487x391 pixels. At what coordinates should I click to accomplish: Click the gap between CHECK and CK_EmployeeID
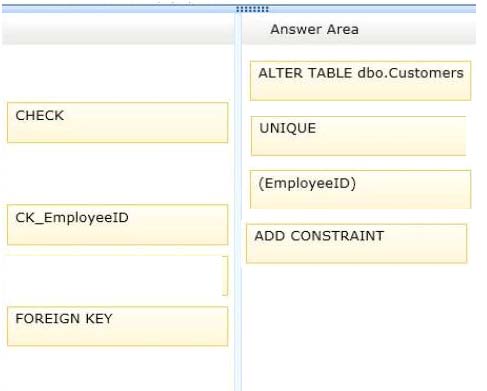point(117,174)
